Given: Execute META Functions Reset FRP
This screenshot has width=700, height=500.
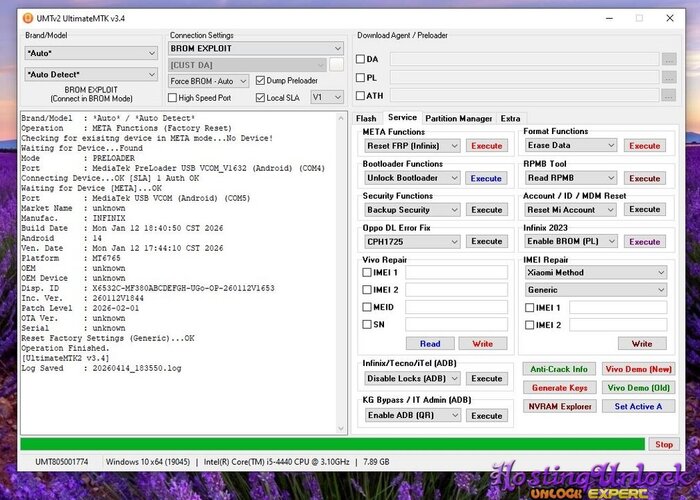Looking at the screenshot, I should pyautogui.click(x=487, y=146).
